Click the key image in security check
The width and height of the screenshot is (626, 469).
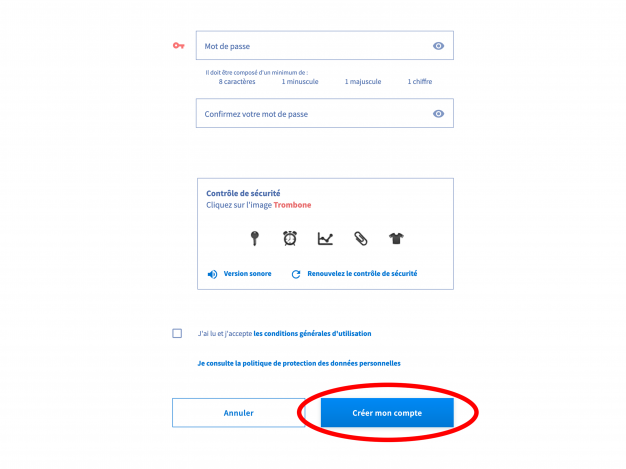click(x=255, y=238)
